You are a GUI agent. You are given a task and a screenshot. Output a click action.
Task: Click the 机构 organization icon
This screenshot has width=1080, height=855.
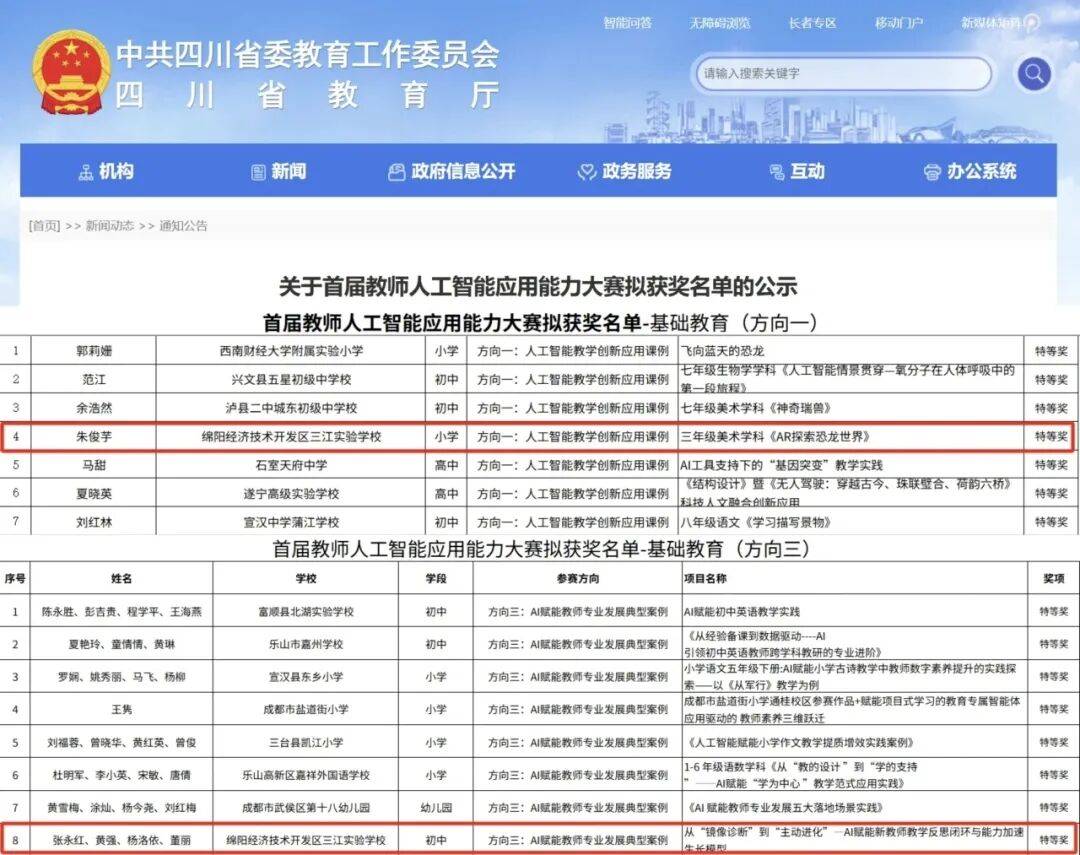(85, 172)
